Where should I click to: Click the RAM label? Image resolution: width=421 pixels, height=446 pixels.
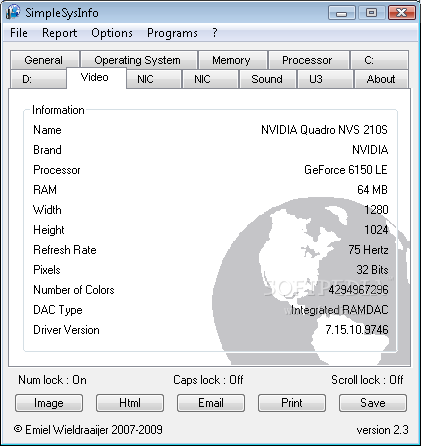click(45, 190)
